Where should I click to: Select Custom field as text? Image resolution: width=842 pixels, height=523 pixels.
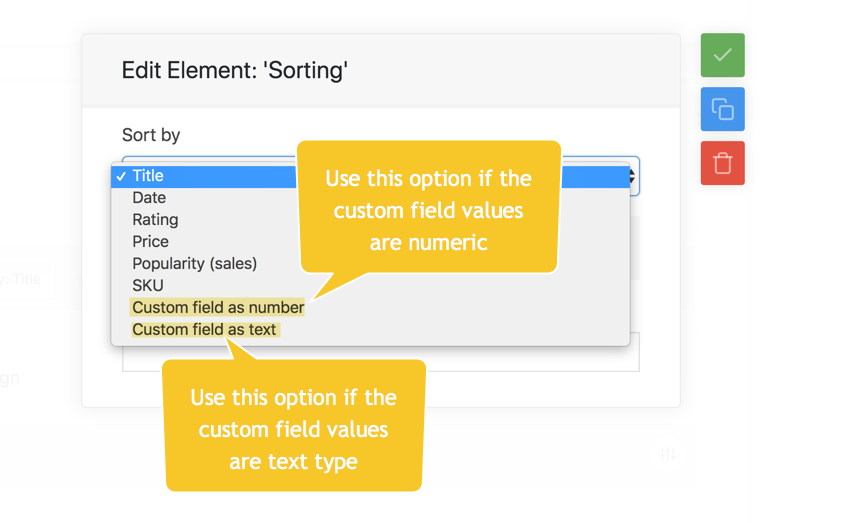(x=204, y=330)
